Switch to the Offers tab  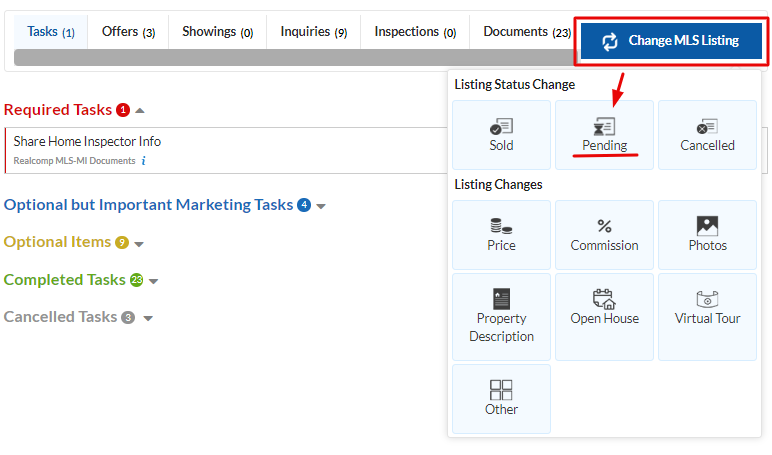click(128, 32)
